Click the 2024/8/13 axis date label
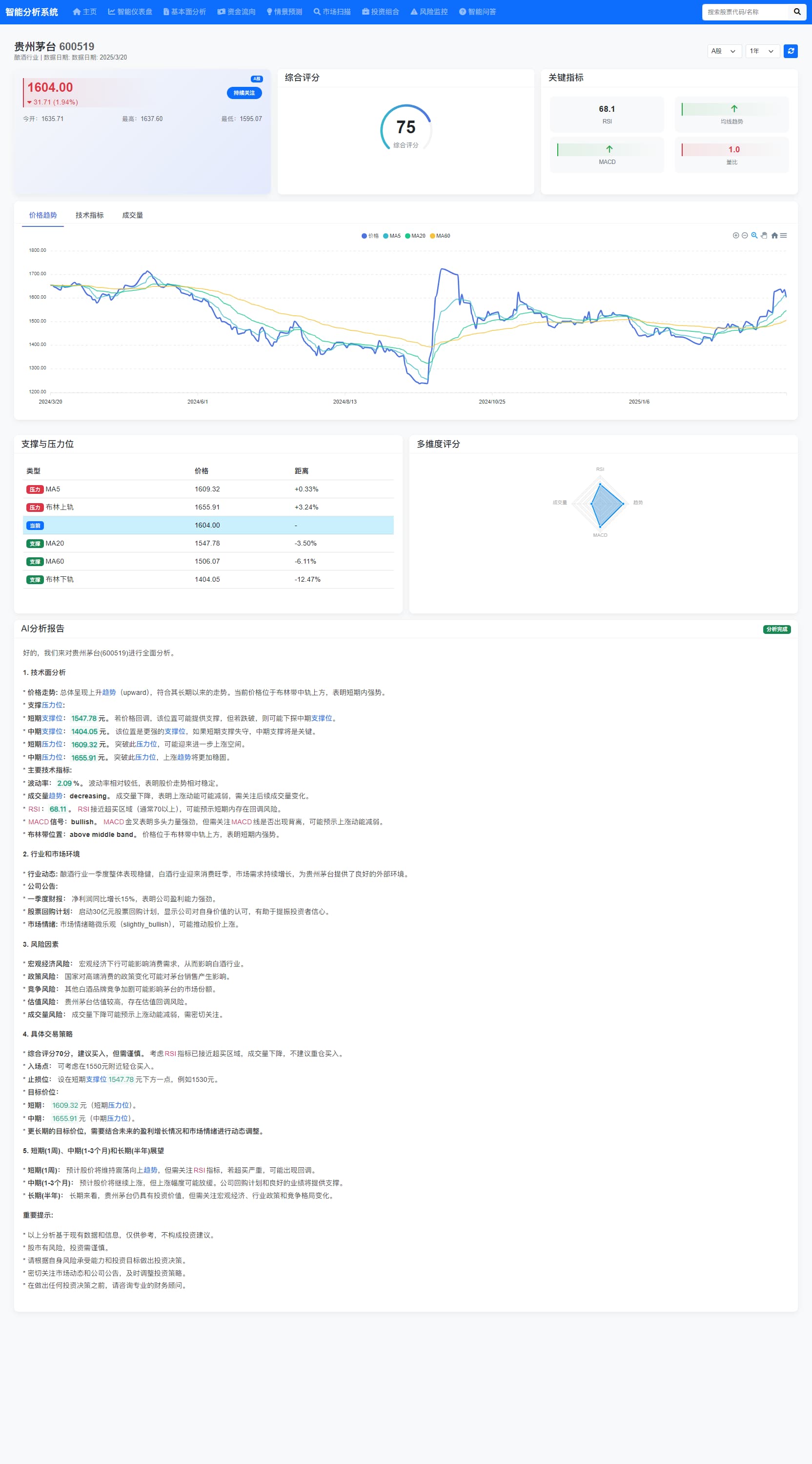Image resolution: width=812 pixels, height=1464 pixels. click(x=345, y=402)
